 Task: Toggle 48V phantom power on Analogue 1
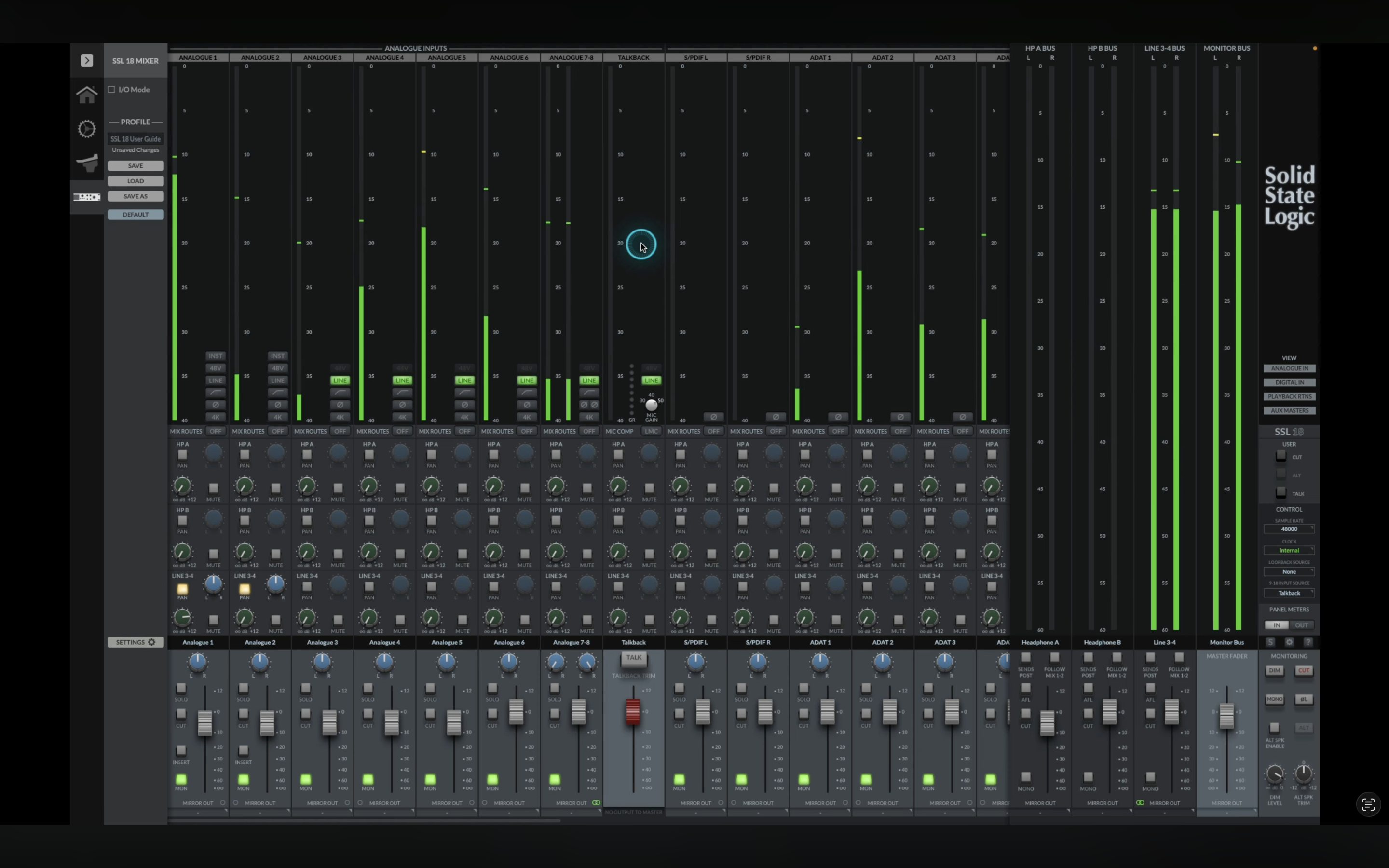(215, 368)
